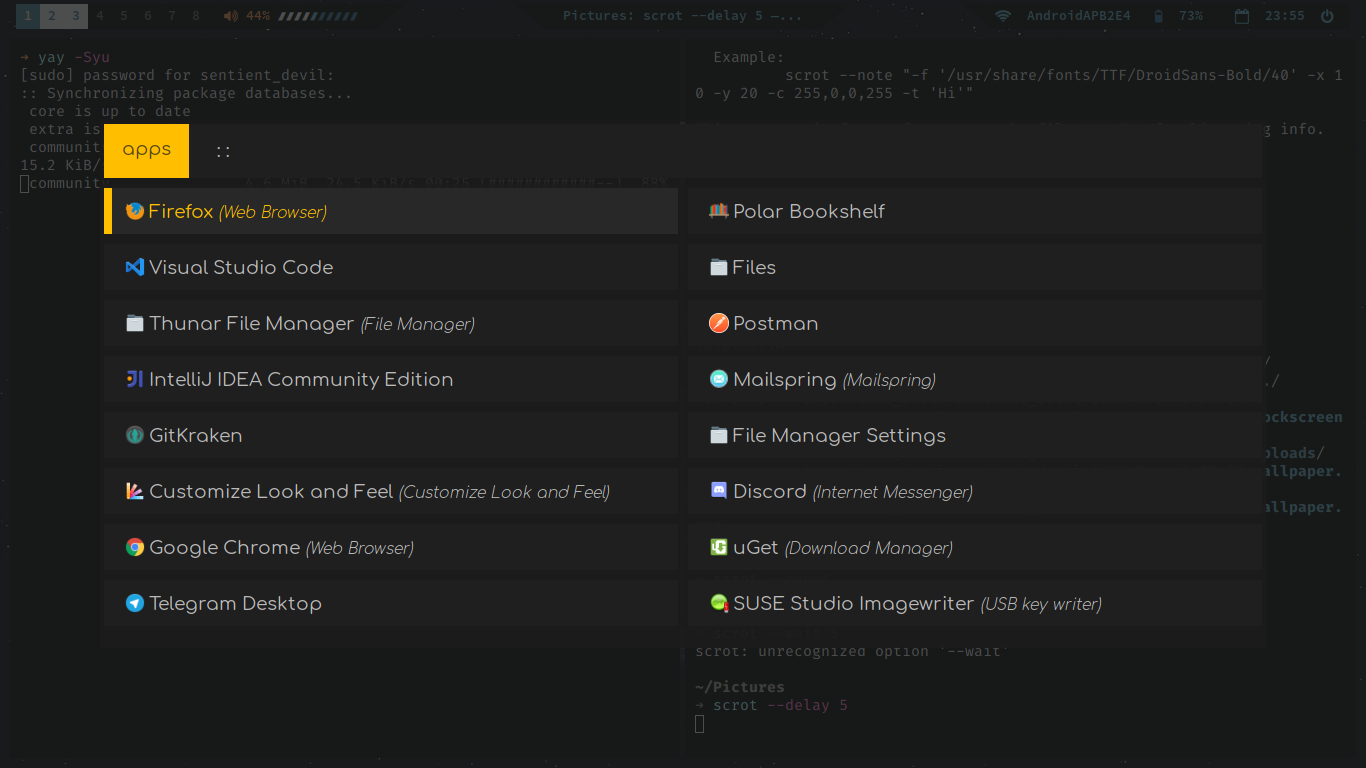Launch Postman entry
This screenshot has height=768, width=1366.
(975, 323)
